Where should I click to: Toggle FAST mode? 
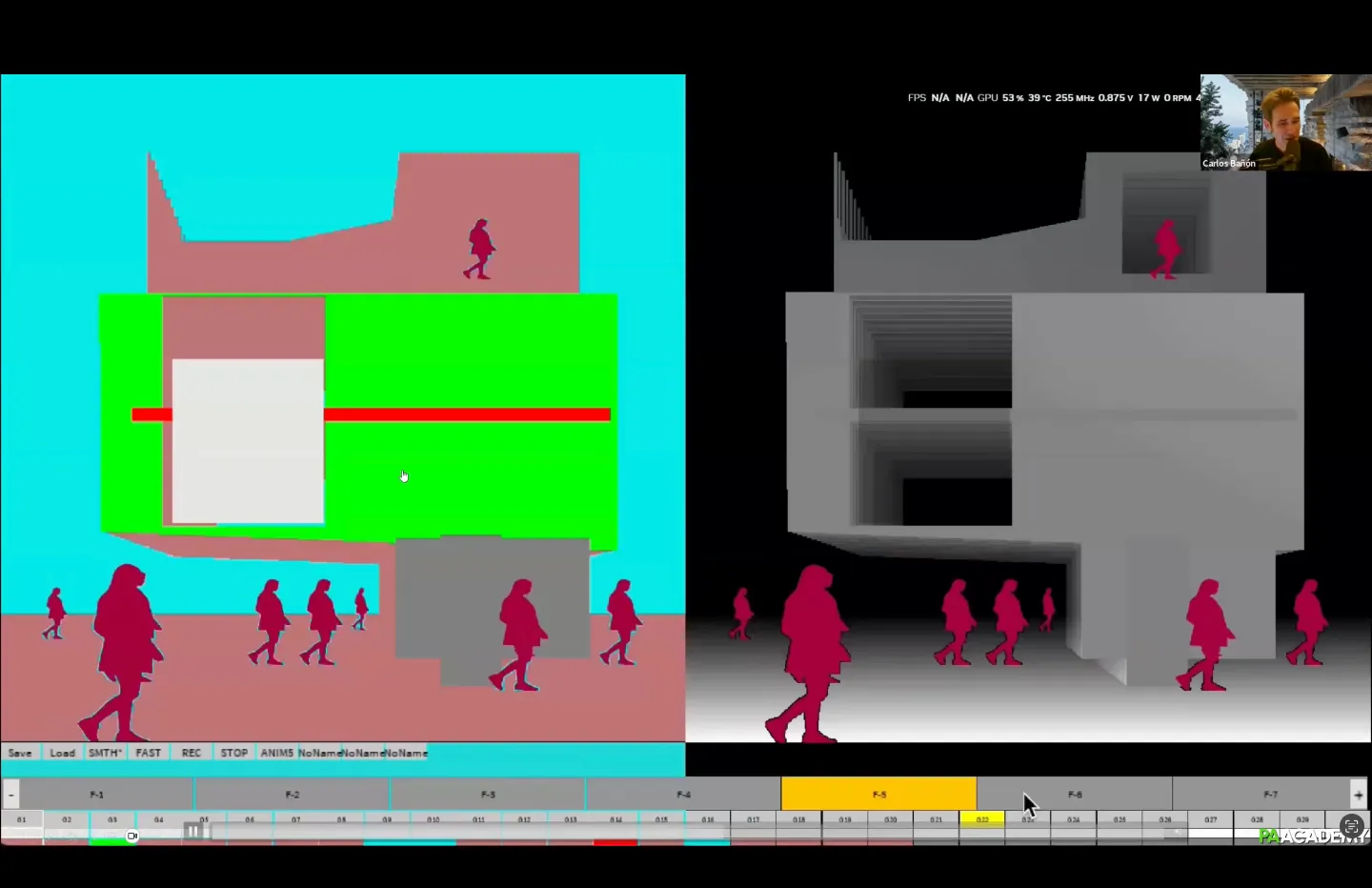pos(148,753)
